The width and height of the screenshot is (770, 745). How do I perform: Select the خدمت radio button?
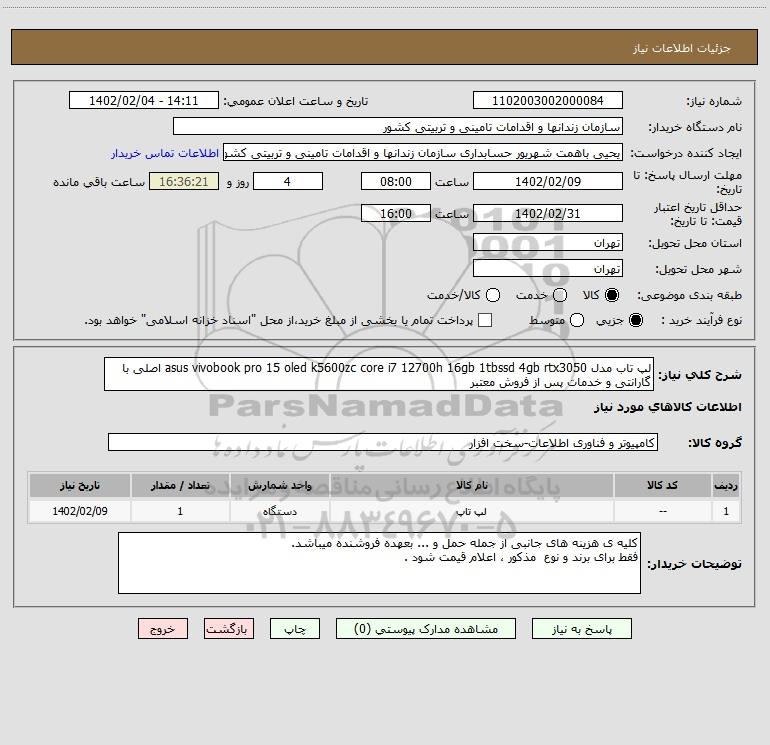560,295
